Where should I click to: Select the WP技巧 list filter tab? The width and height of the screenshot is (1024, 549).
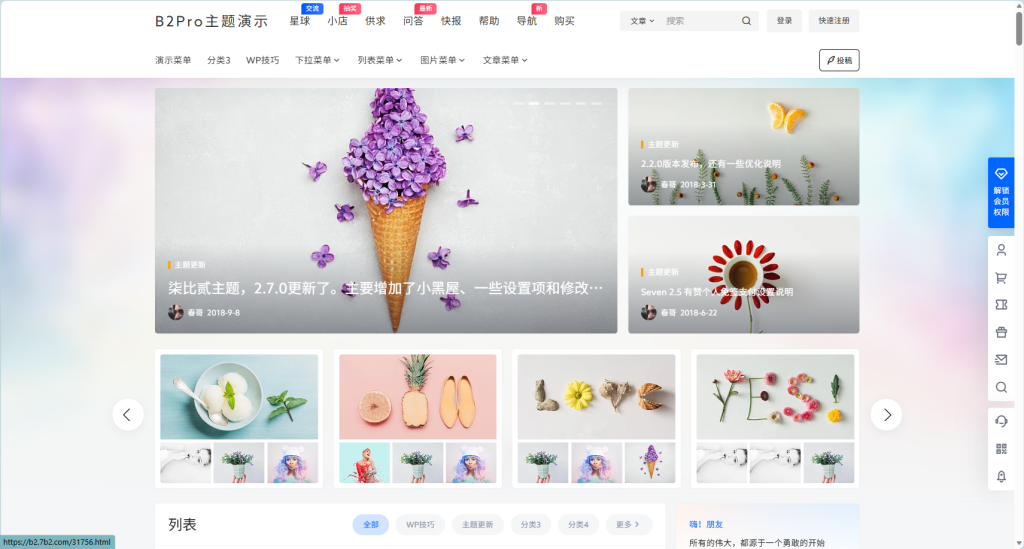pos(420,524)
